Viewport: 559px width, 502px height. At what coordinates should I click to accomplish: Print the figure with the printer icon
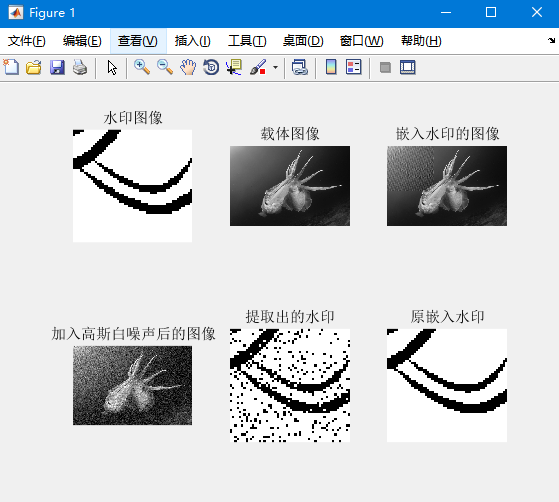pos(80,67)
